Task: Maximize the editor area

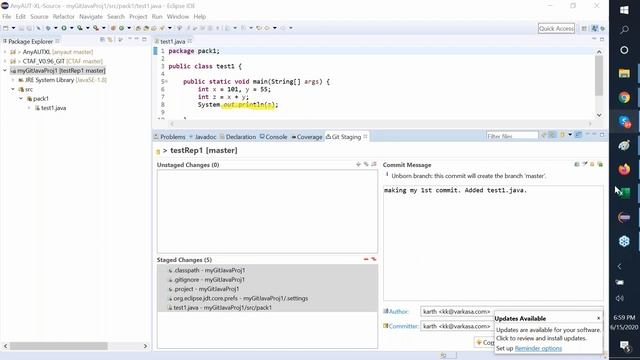Action: pyautogui.click(x=602, y=39)
